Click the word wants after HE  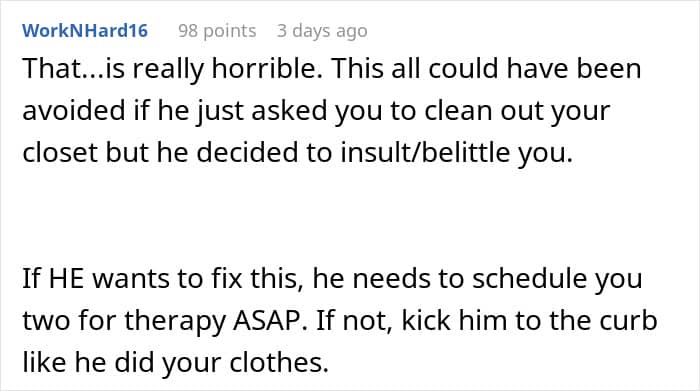tap(131, 278)
